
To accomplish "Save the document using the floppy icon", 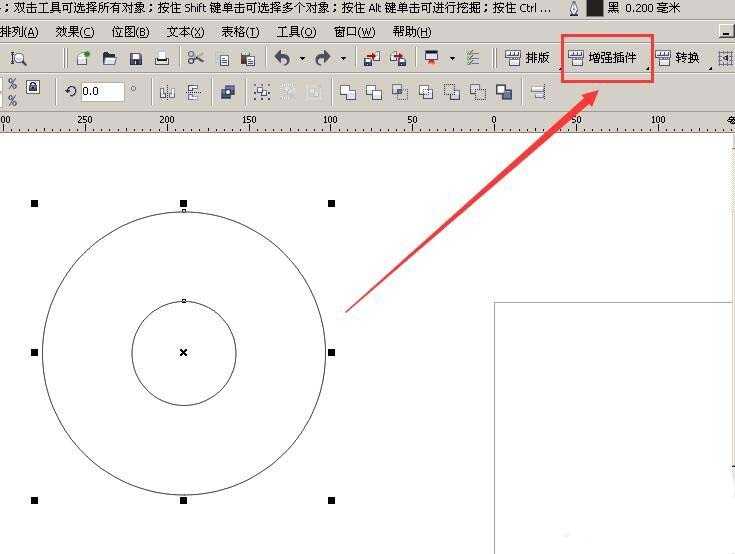I will click(x=135, y=59).
